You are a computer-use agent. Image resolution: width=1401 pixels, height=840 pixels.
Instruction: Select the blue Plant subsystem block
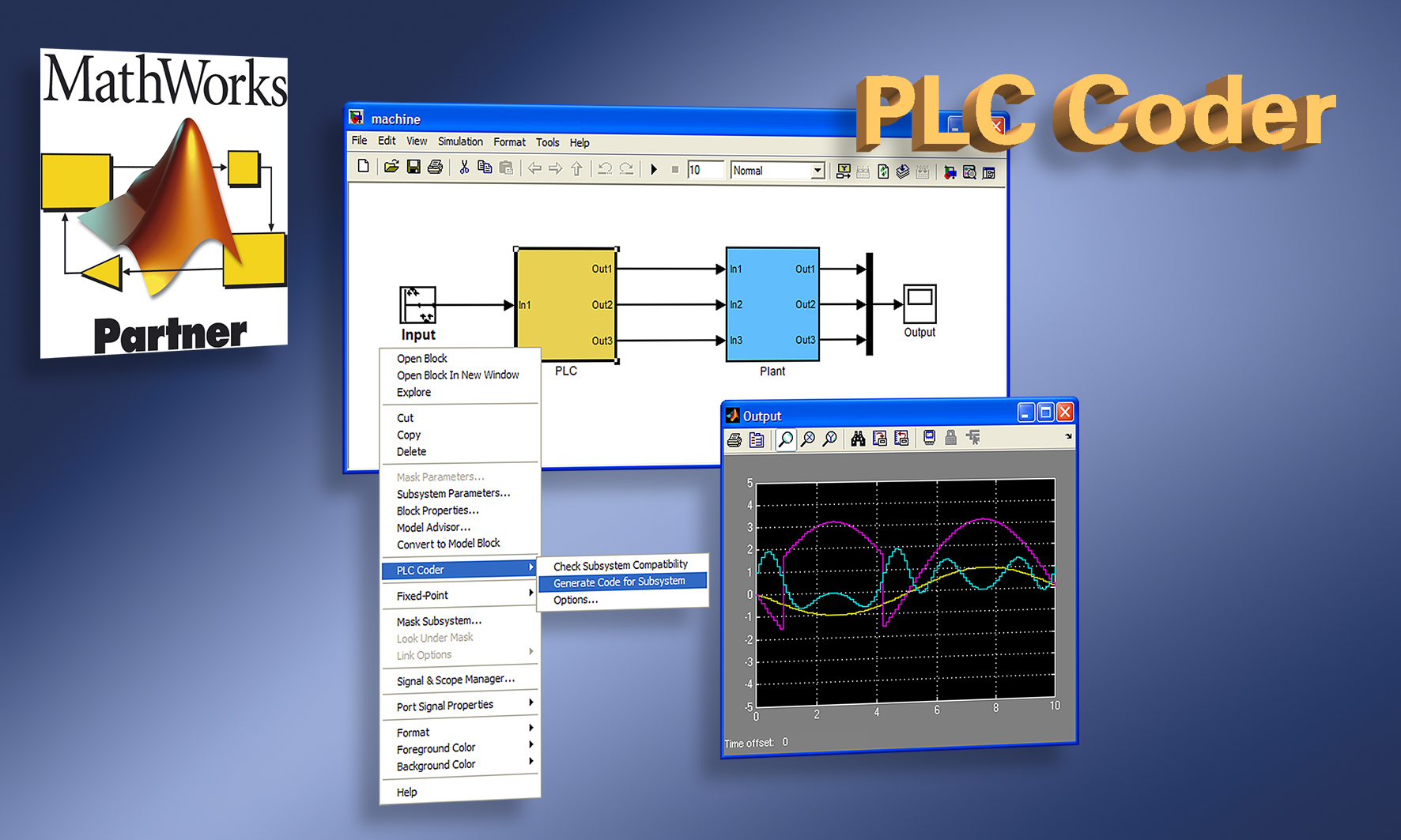[x=772, y=304]
